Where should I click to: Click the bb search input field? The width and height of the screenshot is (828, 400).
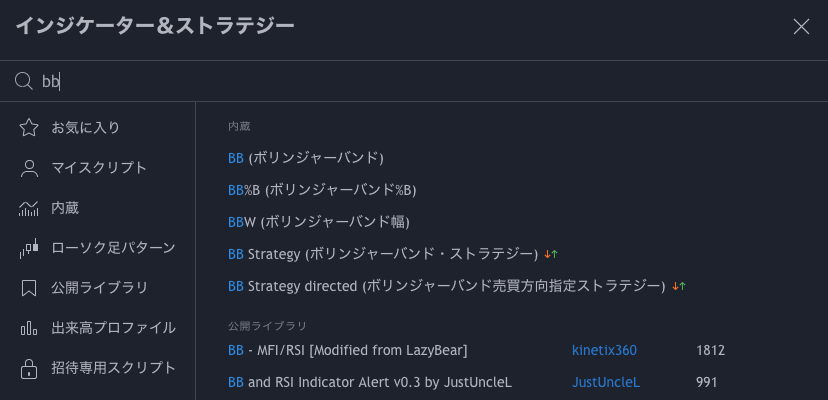tap(400, 81)
